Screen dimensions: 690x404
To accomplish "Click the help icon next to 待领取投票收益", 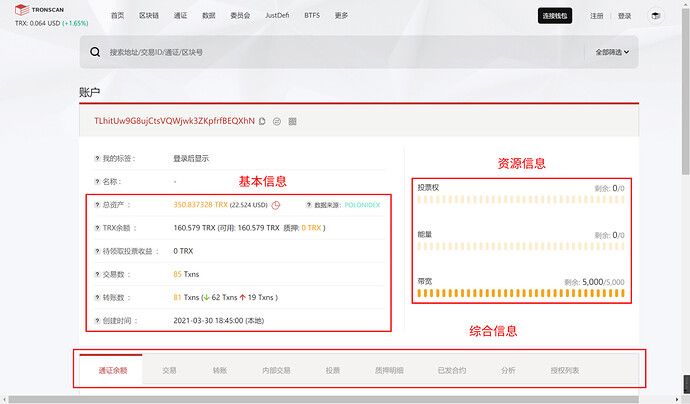I will [x=97, y=251].
